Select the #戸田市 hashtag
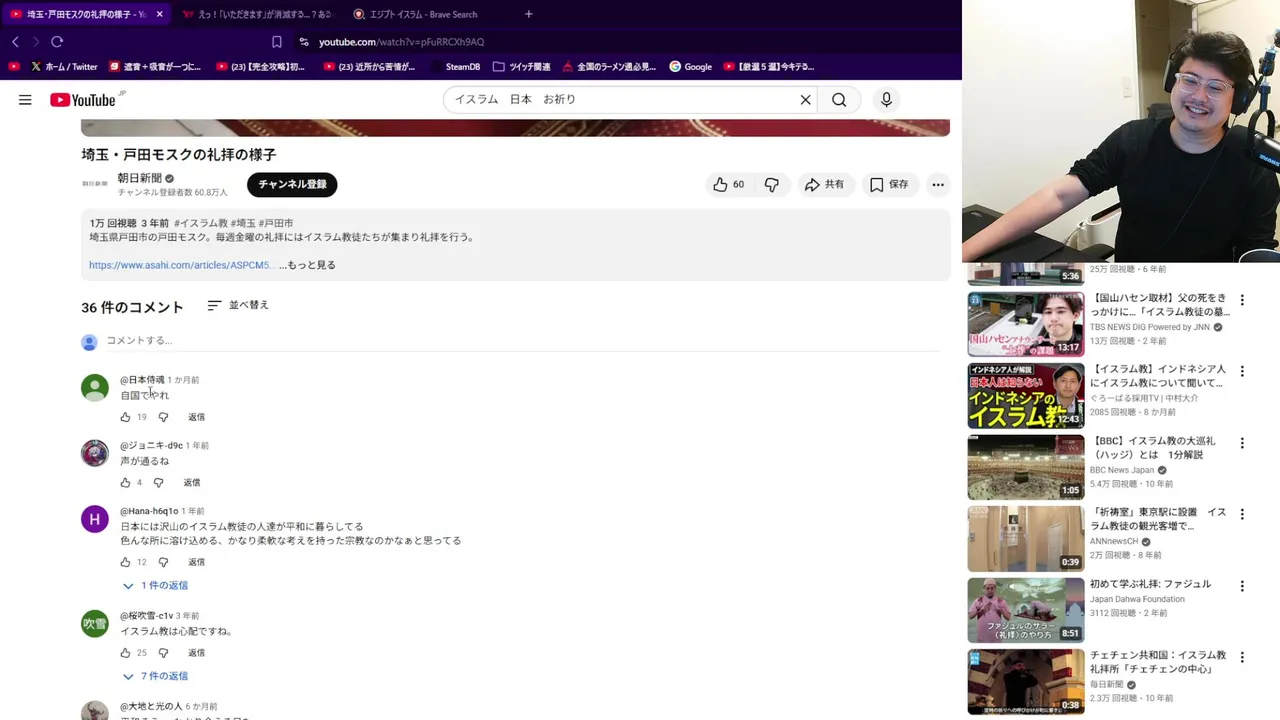The width and height of the screenshot is (1280, 720). pos(276,223)
